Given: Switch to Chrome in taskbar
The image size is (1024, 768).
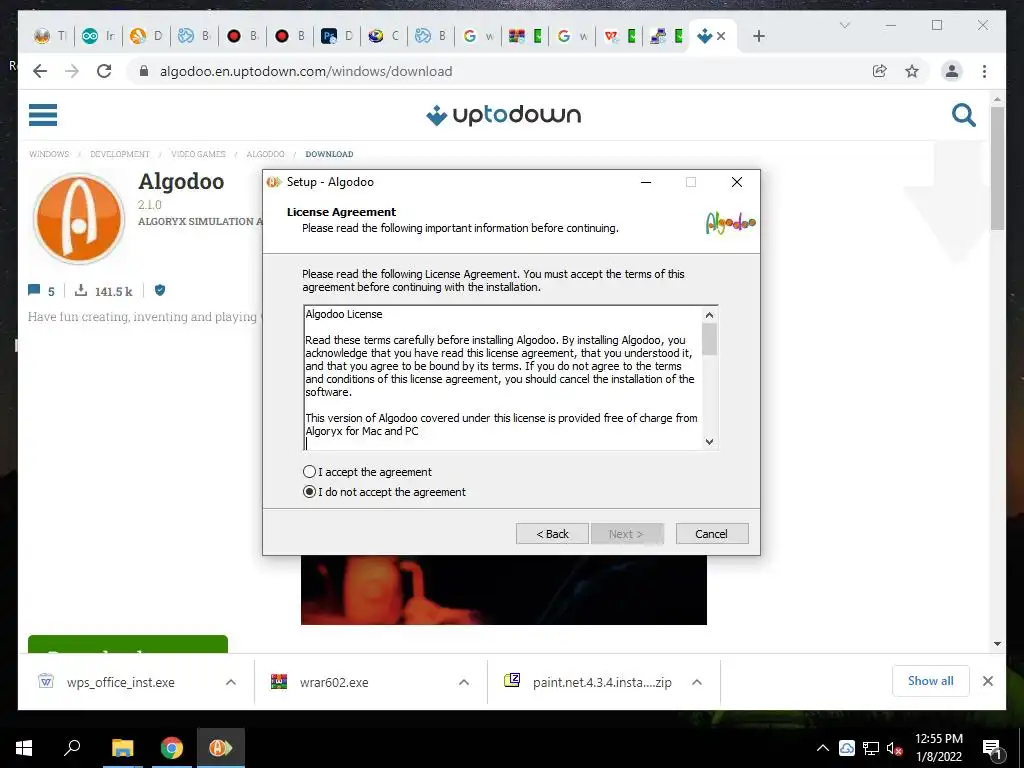Looking at the screenshot, I should tap(172, 748).
